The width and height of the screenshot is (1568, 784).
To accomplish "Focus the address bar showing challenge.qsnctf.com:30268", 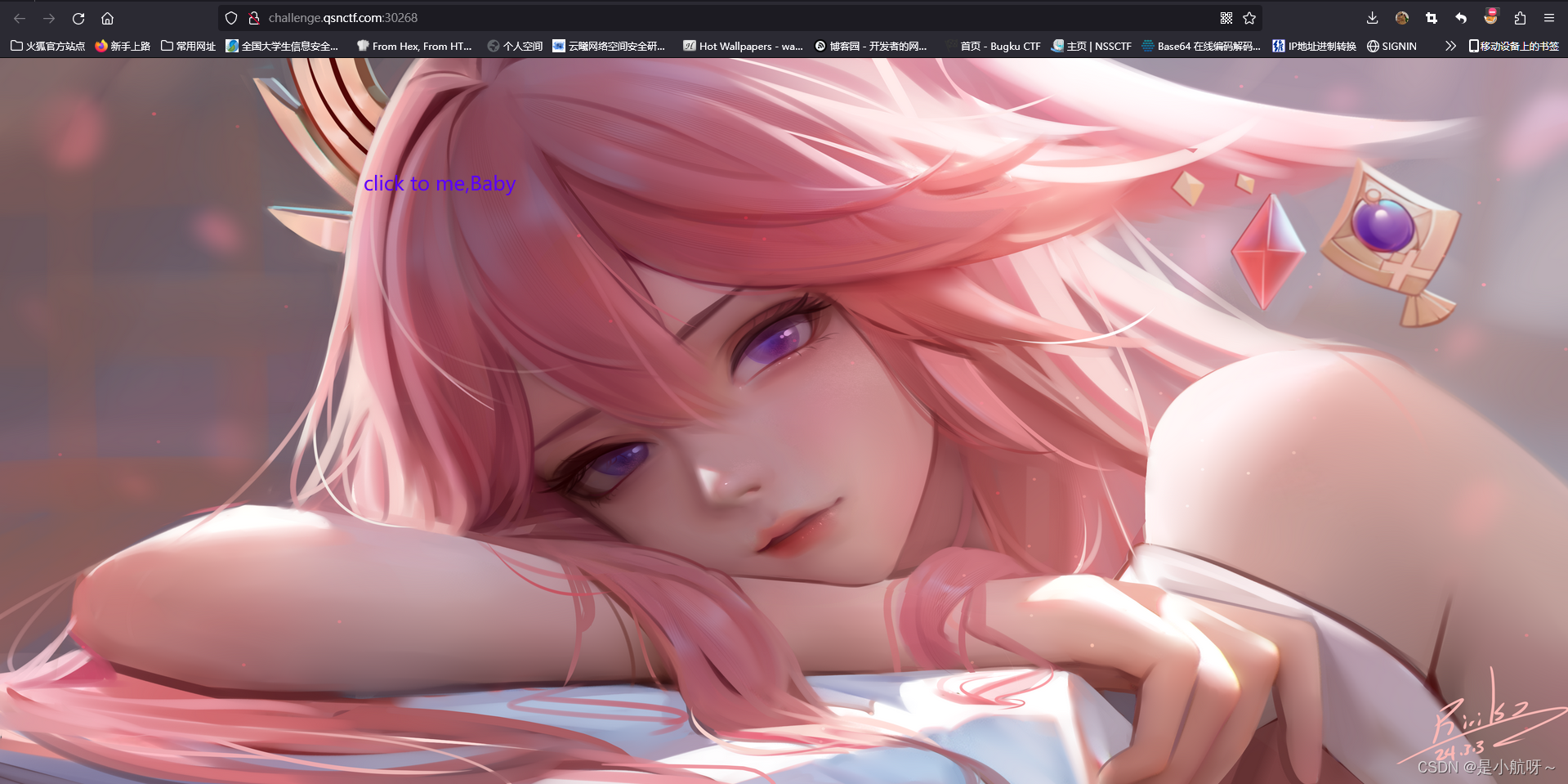I will click(x=739, y=18).
